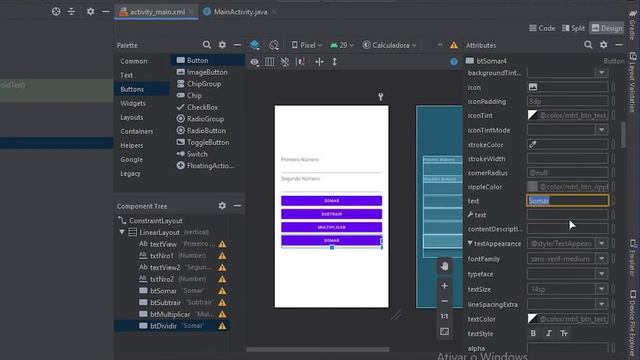Toggle view options eye icon
Image resolution: width=640 pixels, height=360 pixels.
coord(255,62)
